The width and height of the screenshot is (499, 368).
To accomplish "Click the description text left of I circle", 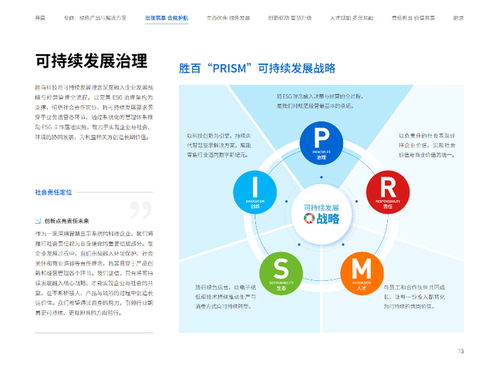I will coord(219,145).
